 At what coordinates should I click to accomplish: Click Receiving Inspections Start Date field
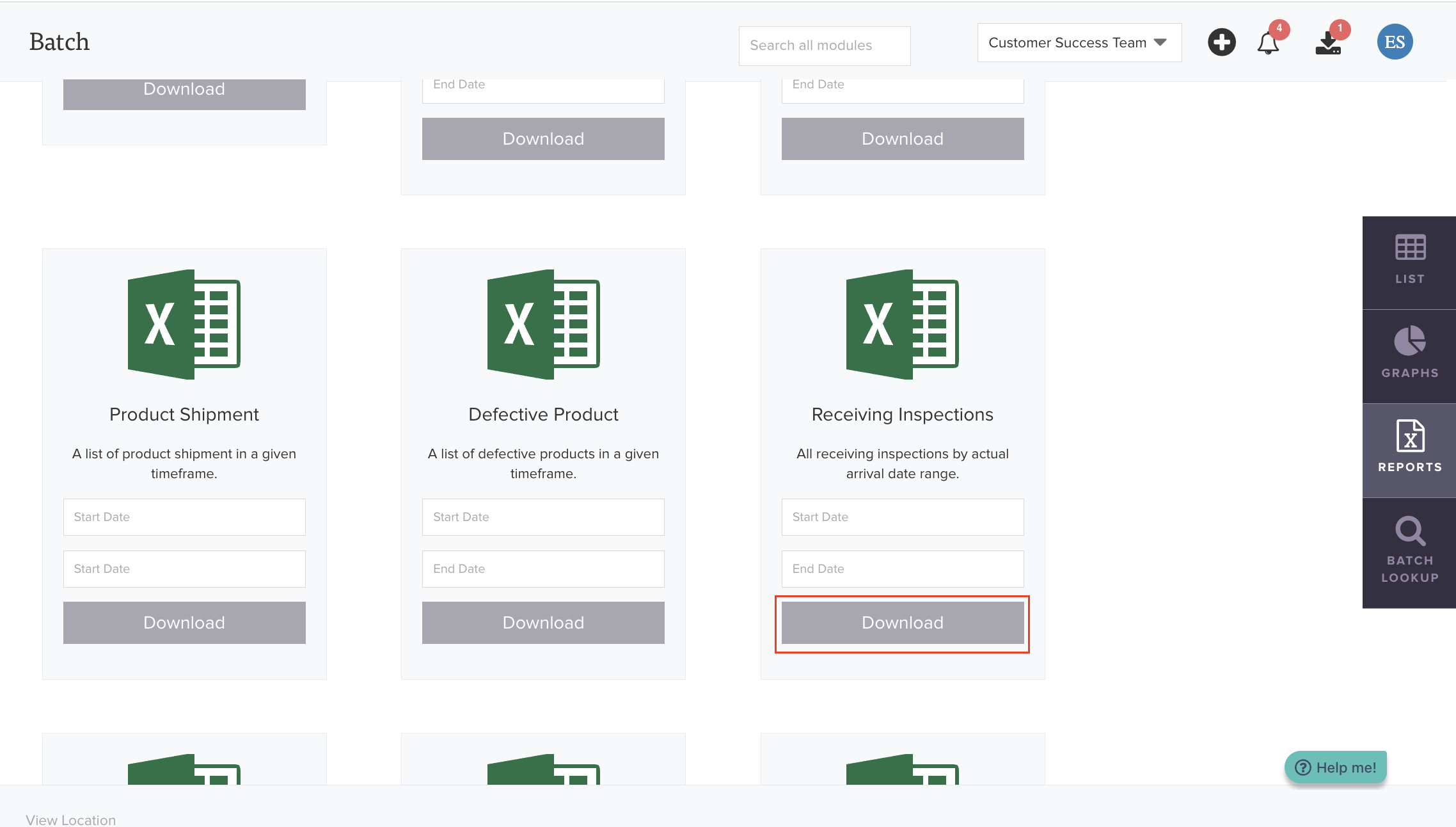coord(902,517)
